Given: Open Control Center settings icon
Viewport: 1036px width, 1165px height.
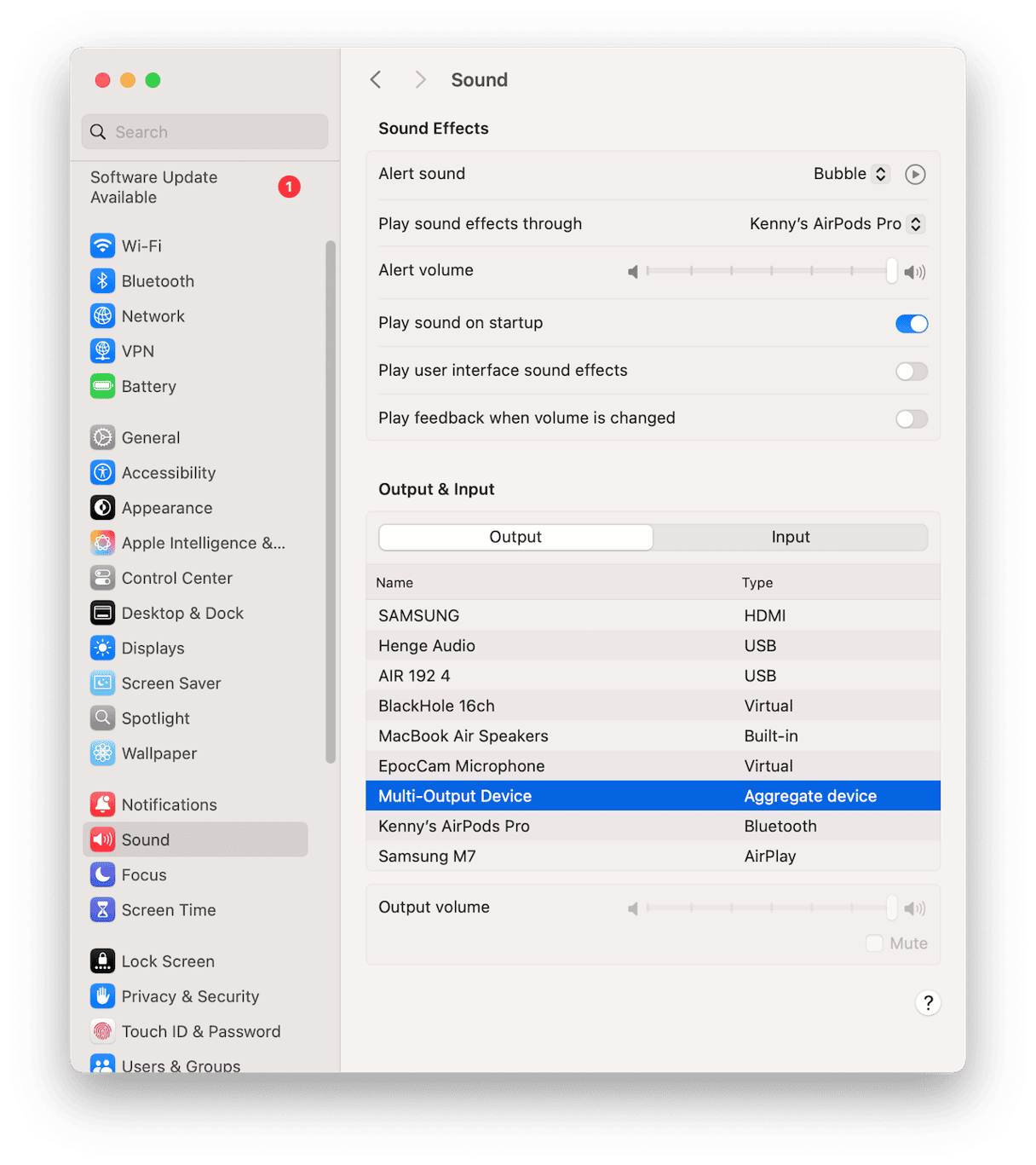Looking at the screenshot, I should point(102,578).
